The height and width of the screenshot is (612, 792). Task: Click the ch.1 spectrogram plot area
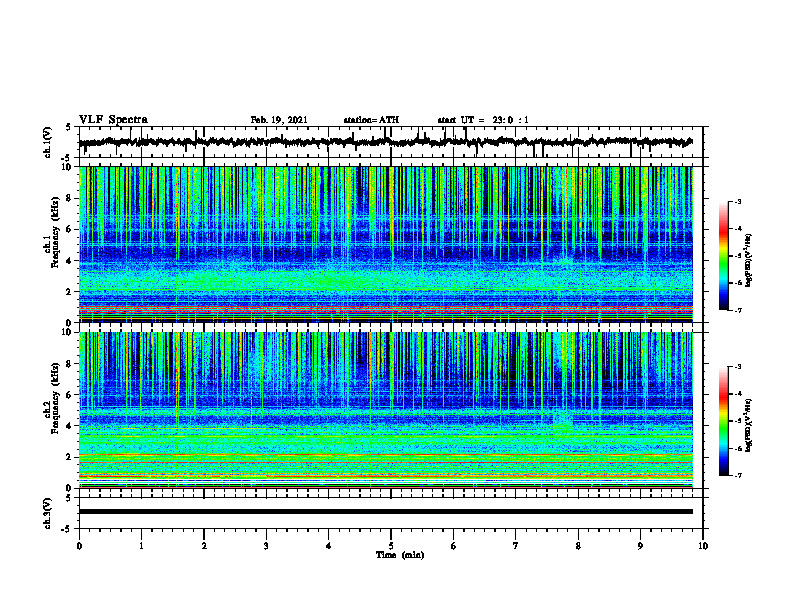click(x=385, y=244)
